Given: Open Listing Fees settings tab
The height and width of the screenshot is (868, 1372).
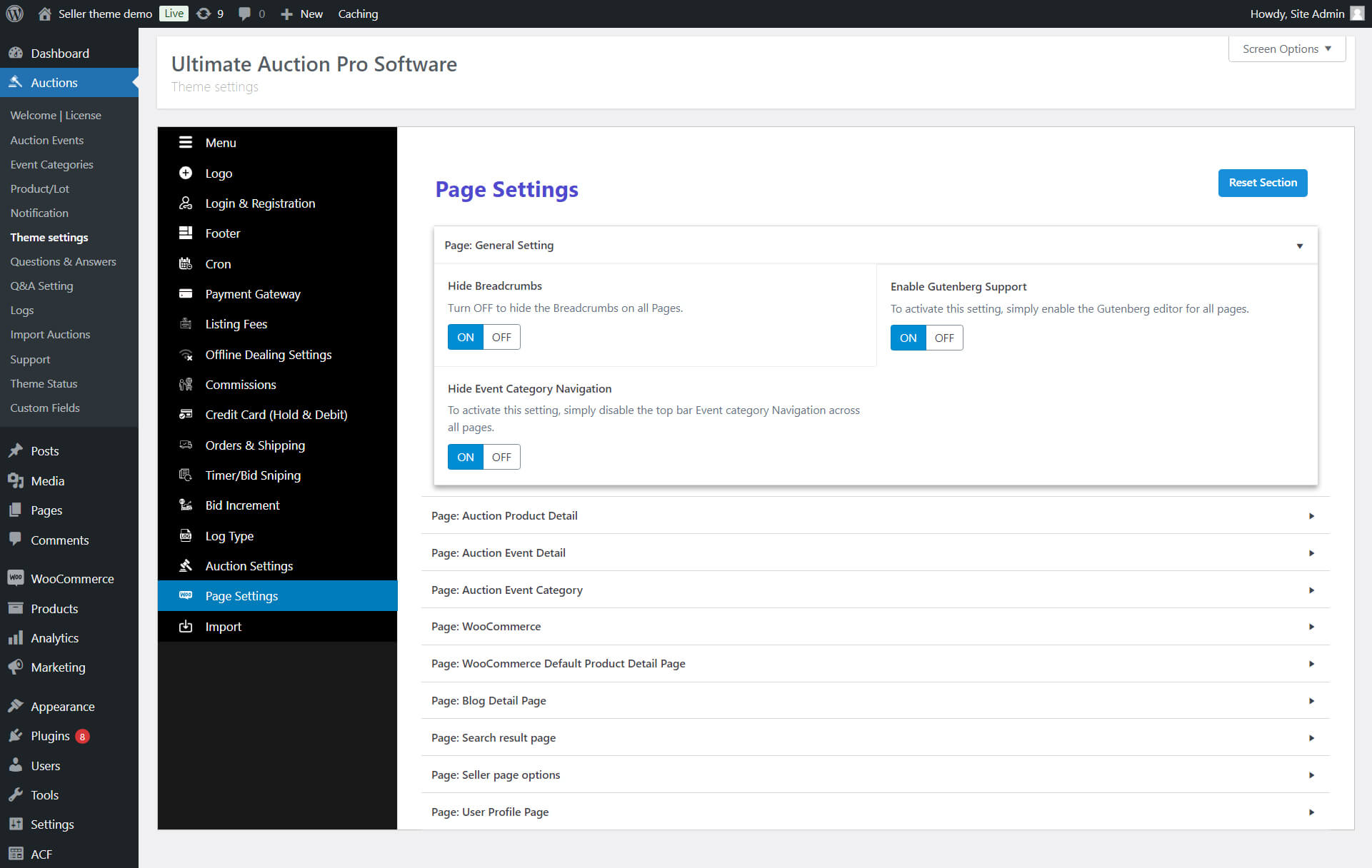Looking at the screenshot, I should pos(277,324).
